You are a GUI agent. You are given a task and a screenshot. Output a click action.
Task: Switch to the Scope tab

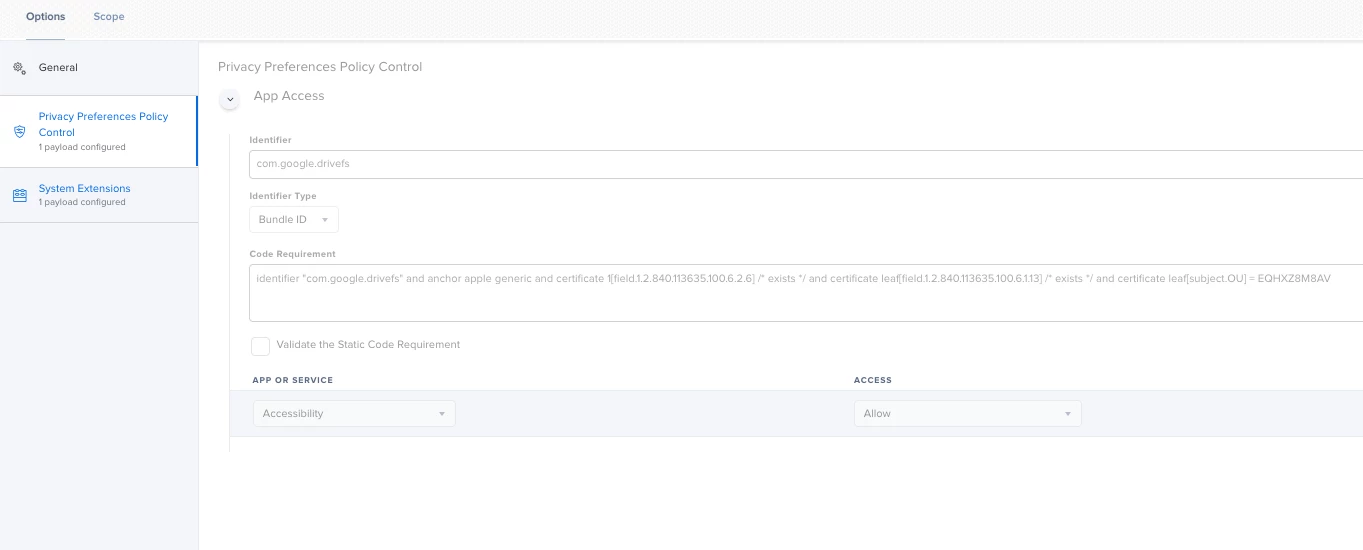109,17
